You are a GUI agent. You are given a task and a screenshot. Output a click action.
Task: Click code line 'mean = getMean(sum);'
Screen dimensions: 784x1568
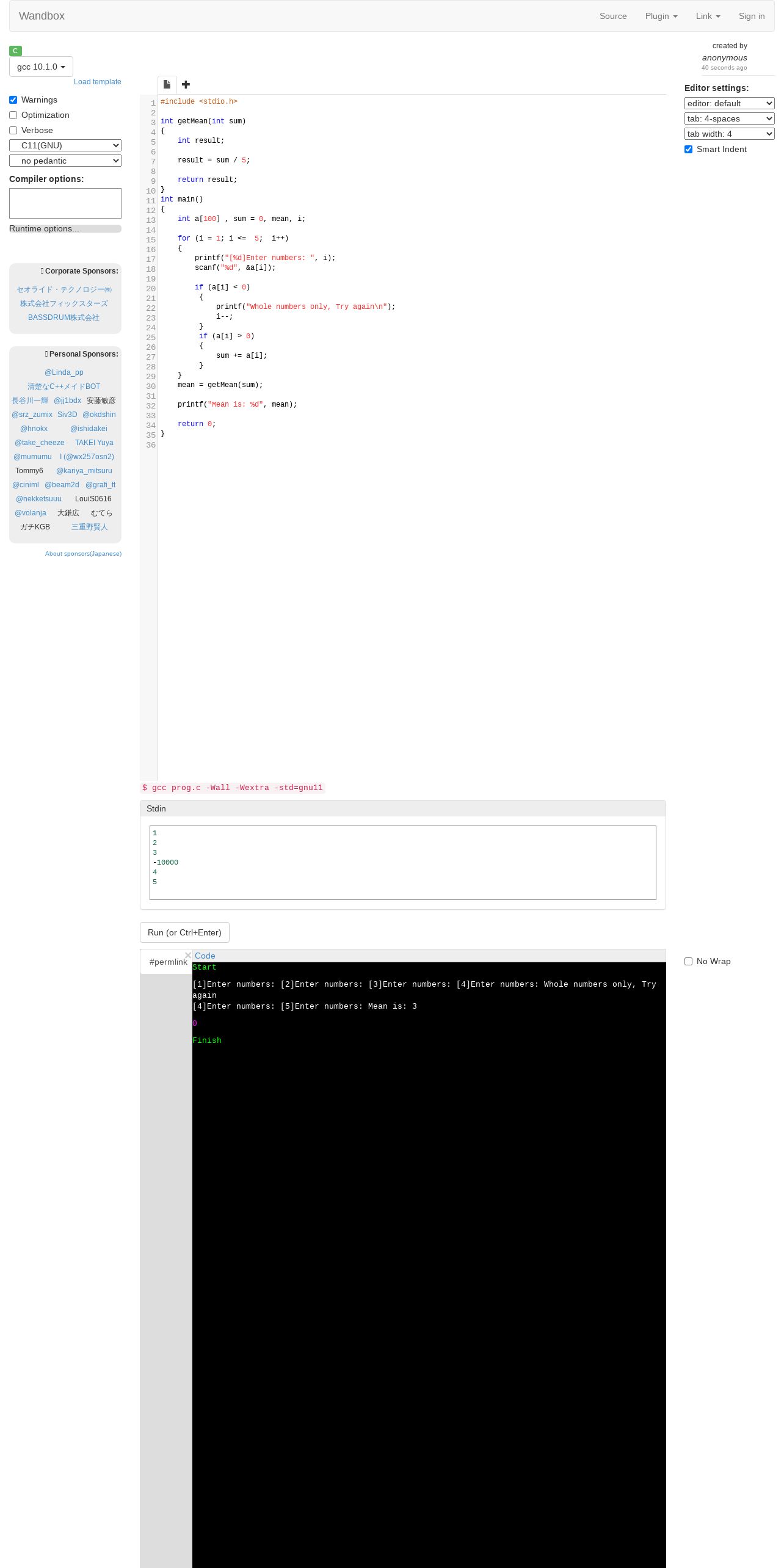tap(220, 385)
